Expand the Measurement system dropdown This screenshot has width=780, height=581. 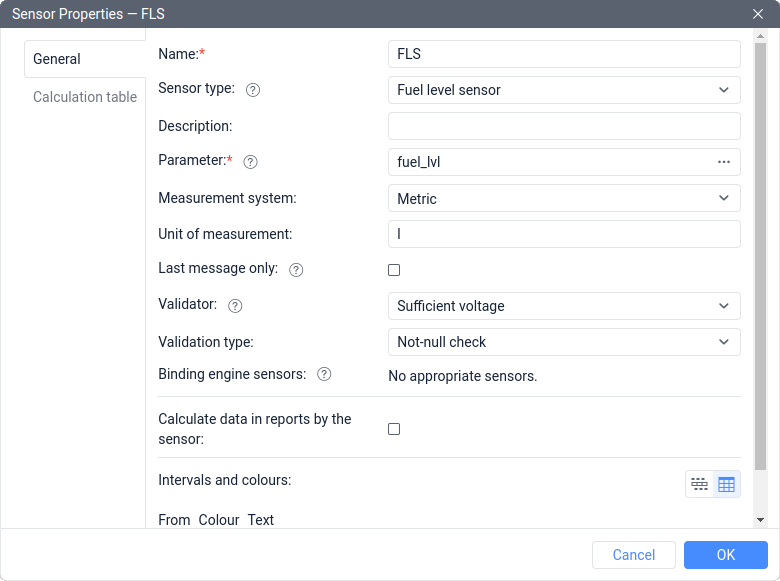click(563, 198)
